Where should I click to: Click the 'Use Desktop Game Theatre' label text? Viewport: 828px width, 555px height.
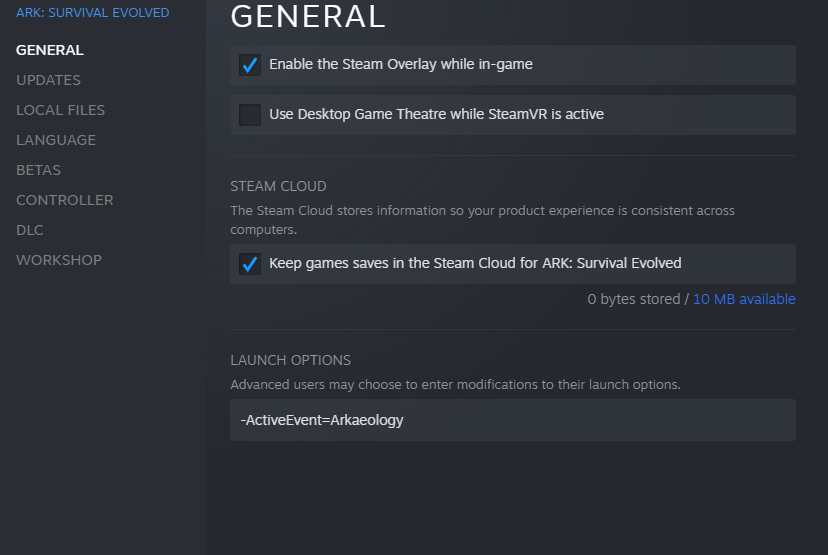click(x=436, y=115)
